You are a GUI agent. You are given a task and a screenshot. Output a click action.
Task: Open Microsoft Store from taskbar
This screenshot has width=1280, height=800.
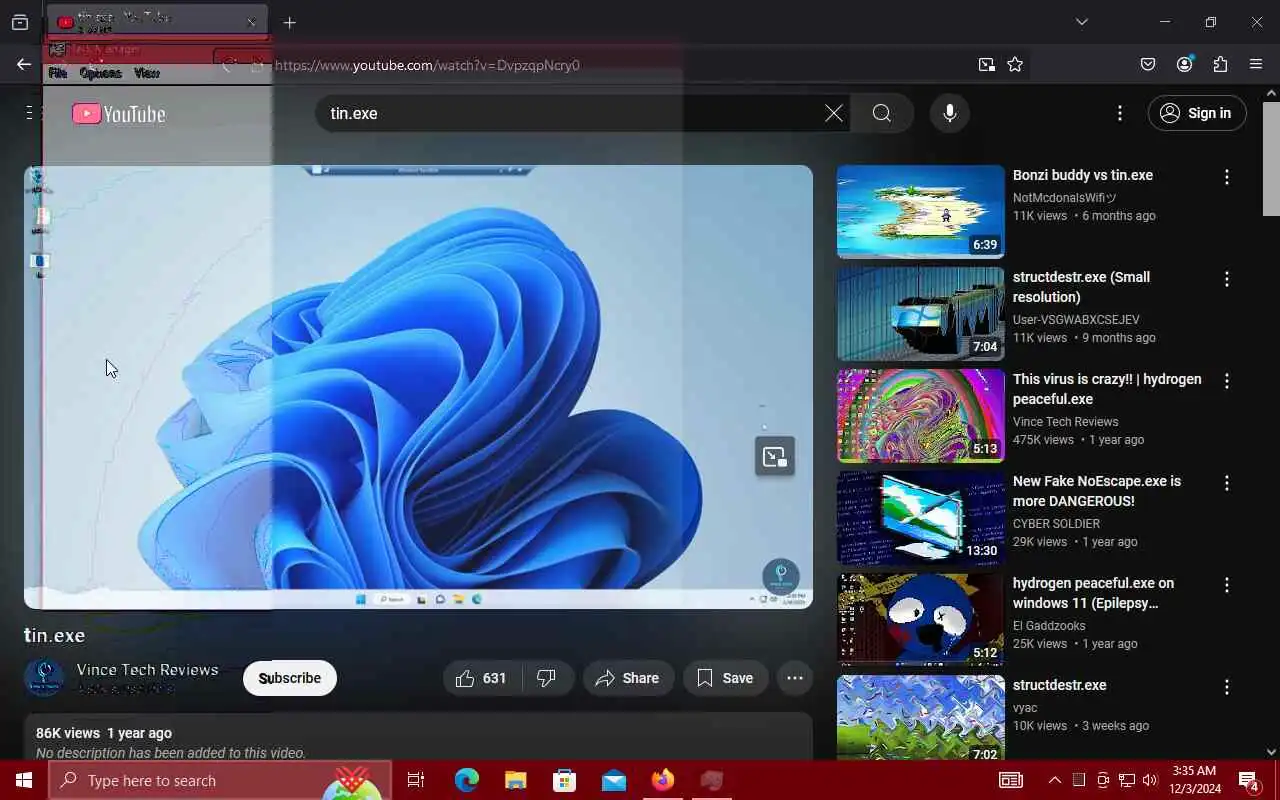click(x=564, y=780)
